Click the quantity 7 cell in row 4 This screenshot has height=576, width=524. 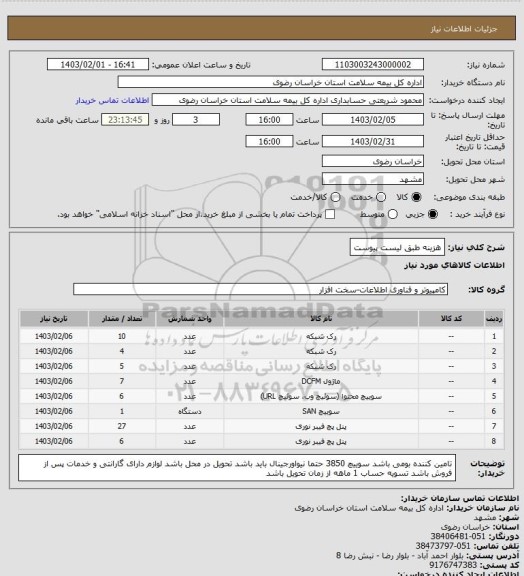point(122,381)
